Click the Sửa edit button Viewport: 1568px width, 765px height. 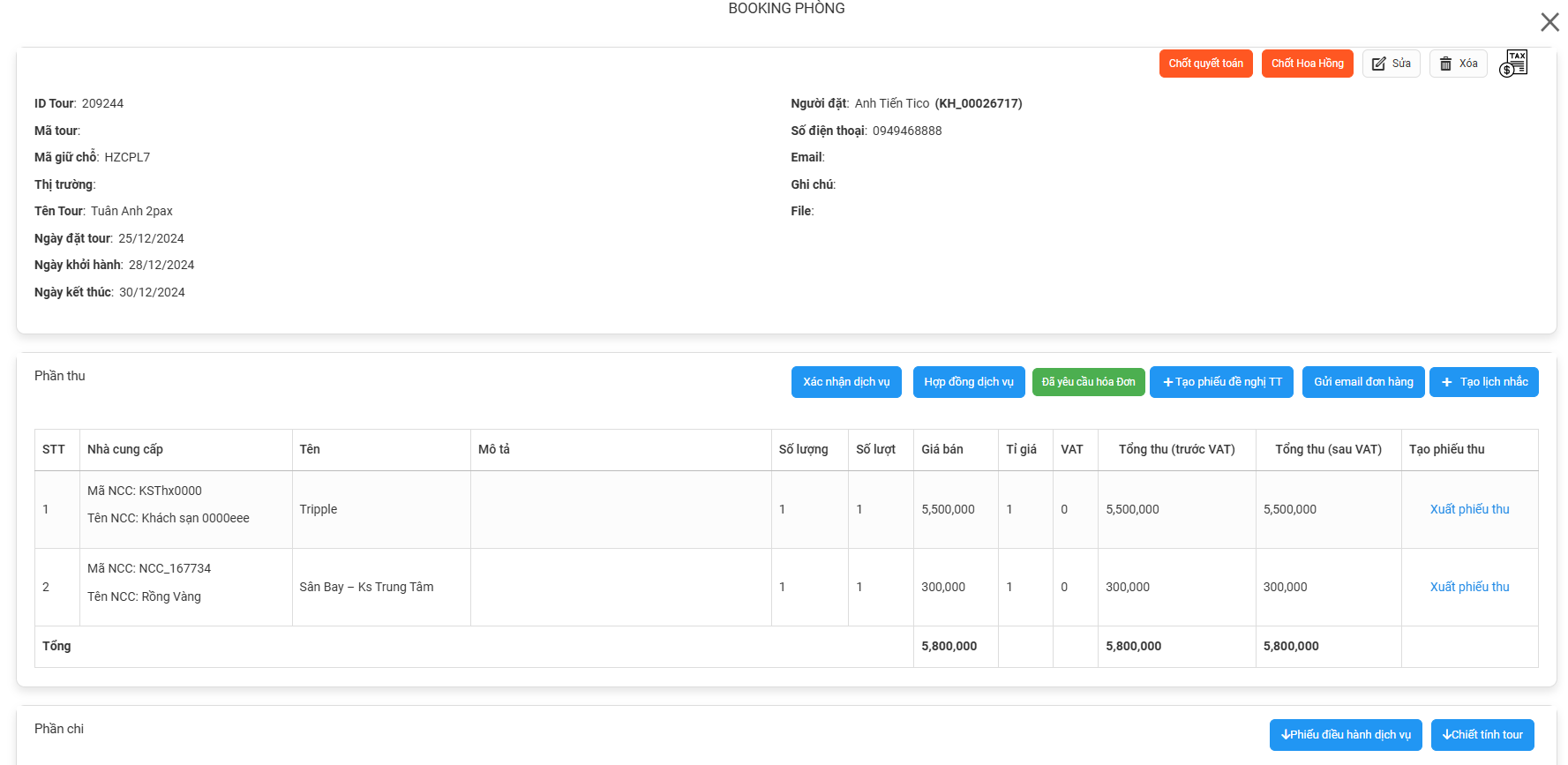click(1391, 64)
